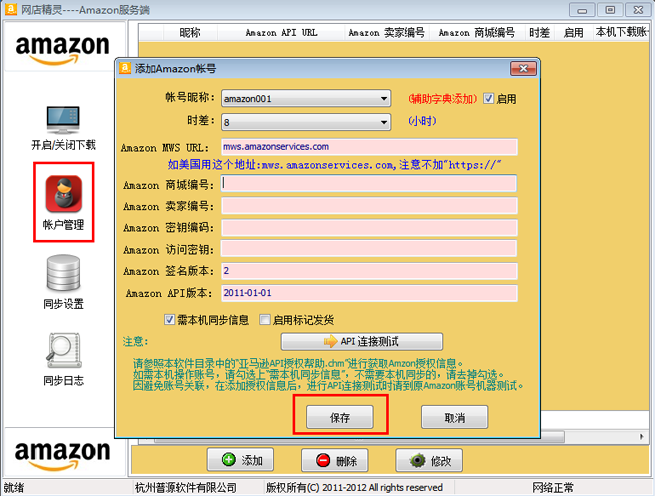655x496 pixels.
Task: Click the Amazon 卖家编号 input field
Action: [x=369, y=206]
